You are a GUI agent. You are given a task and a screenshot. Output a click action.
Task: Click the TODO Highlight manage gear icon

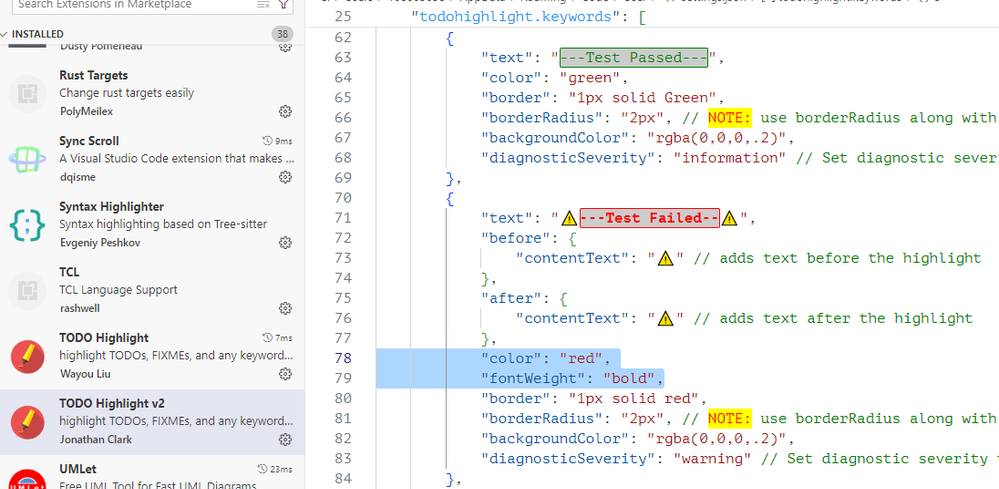pos(285,374)
